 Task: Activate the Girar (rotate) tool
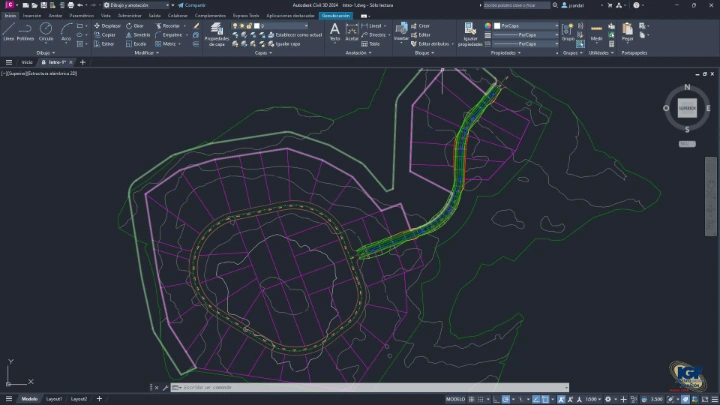pyautogui.click(x=135, y=26)
